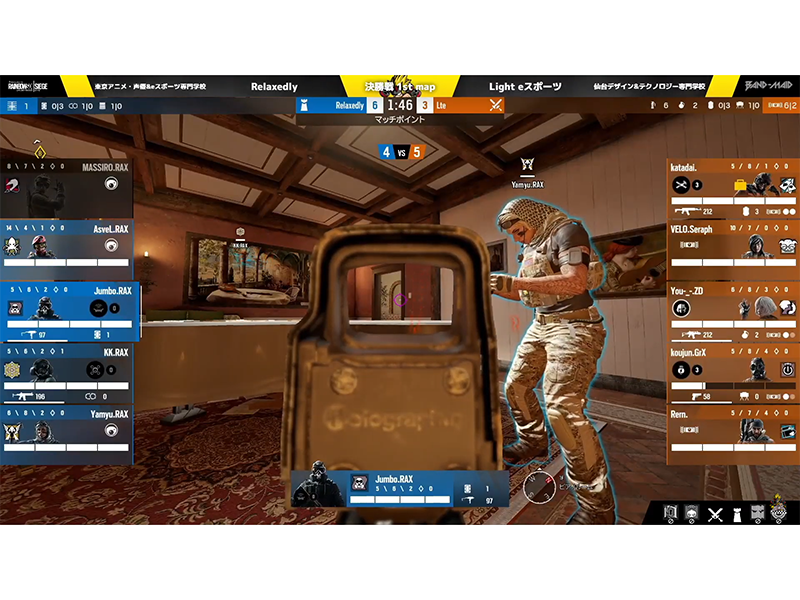
Task: Click the 東京アニメ school name in header
Action: point(151,87)
